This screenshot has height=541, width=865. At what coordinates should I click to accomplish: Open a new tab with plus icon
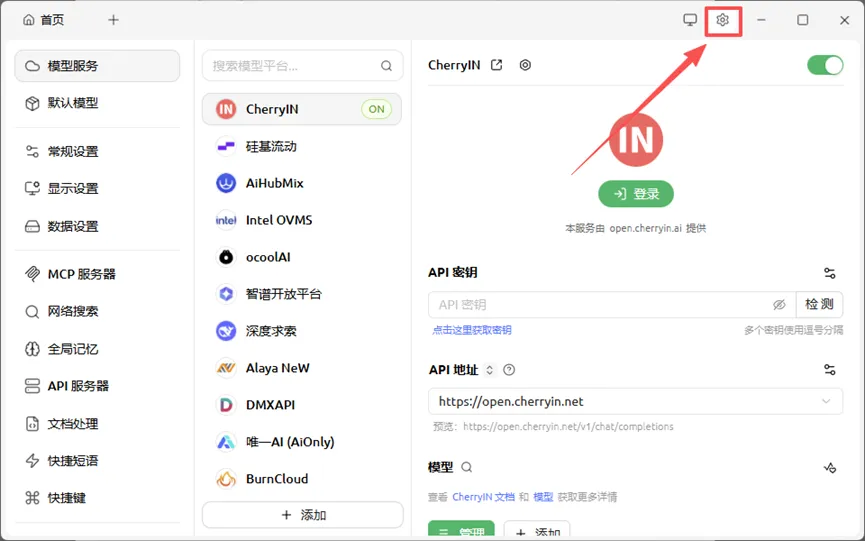tap(113, 20)
